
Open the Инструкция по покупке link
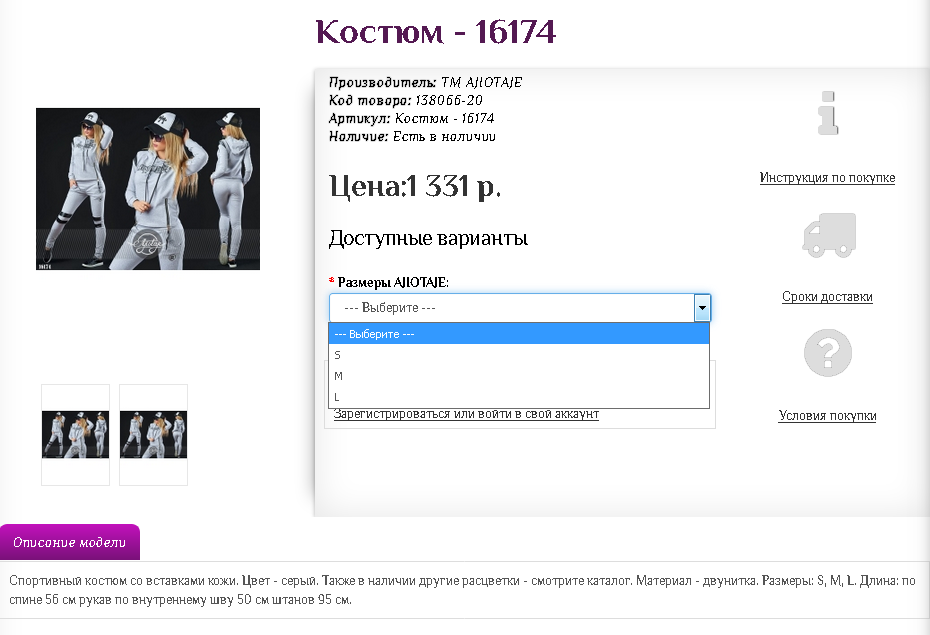[x=827, y=178]
